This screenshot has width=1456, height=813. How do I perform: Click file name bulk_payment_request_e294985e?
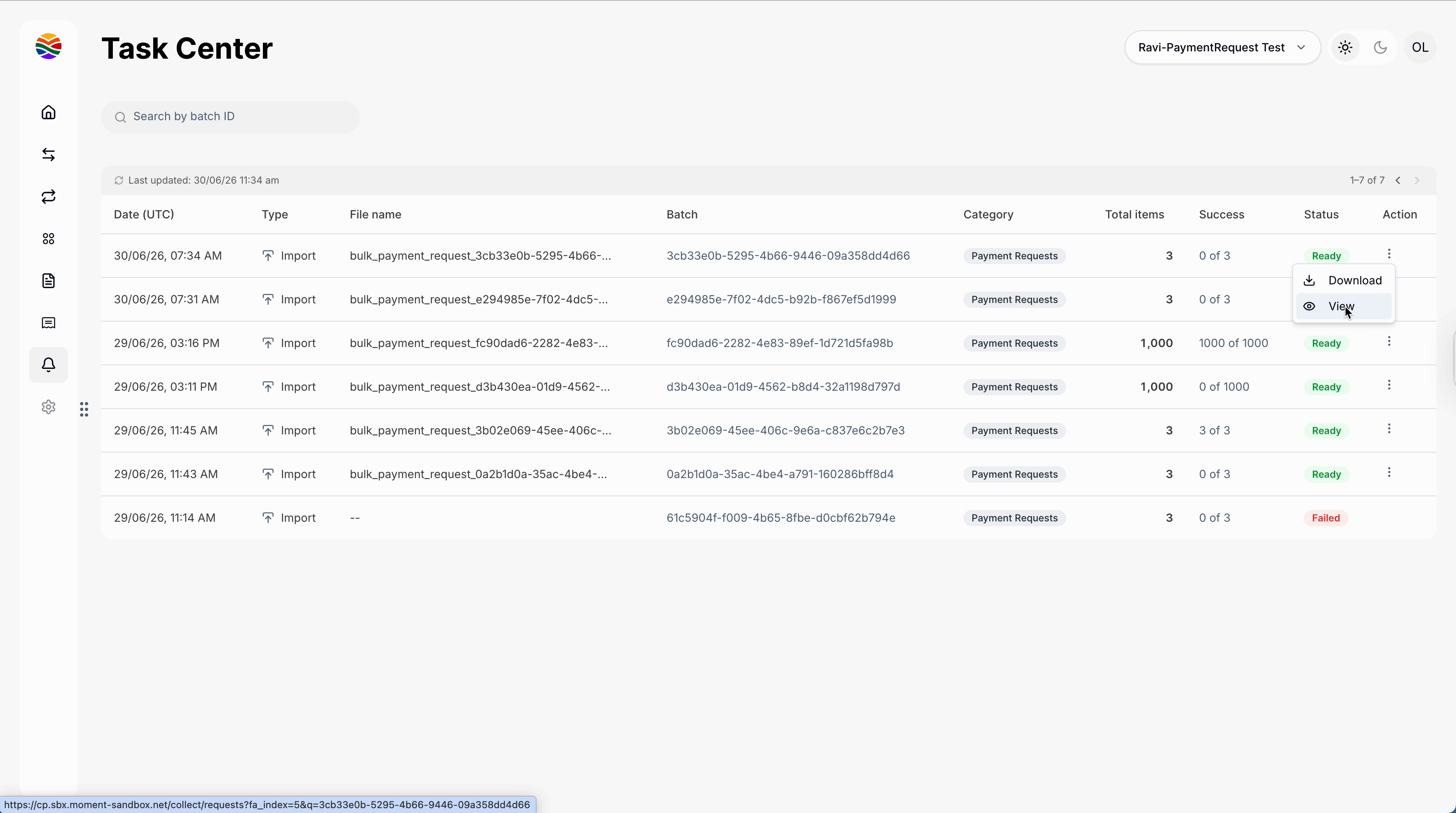click(479, 300)
